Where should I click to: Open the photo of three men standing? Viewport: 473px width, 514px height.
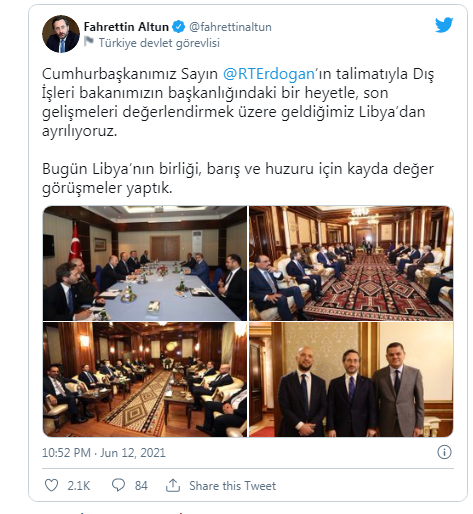pyautogui.click(x=351, y=379)
